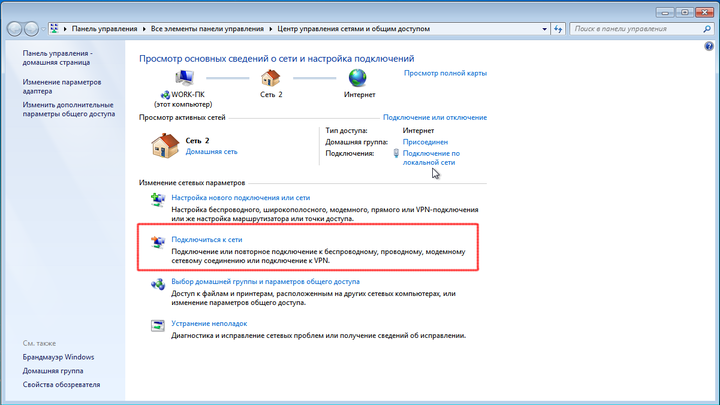Open Домашняя группа sidebar link
Image resolution: width=720 pixels, height=405 pixels.
click(53, 371)
